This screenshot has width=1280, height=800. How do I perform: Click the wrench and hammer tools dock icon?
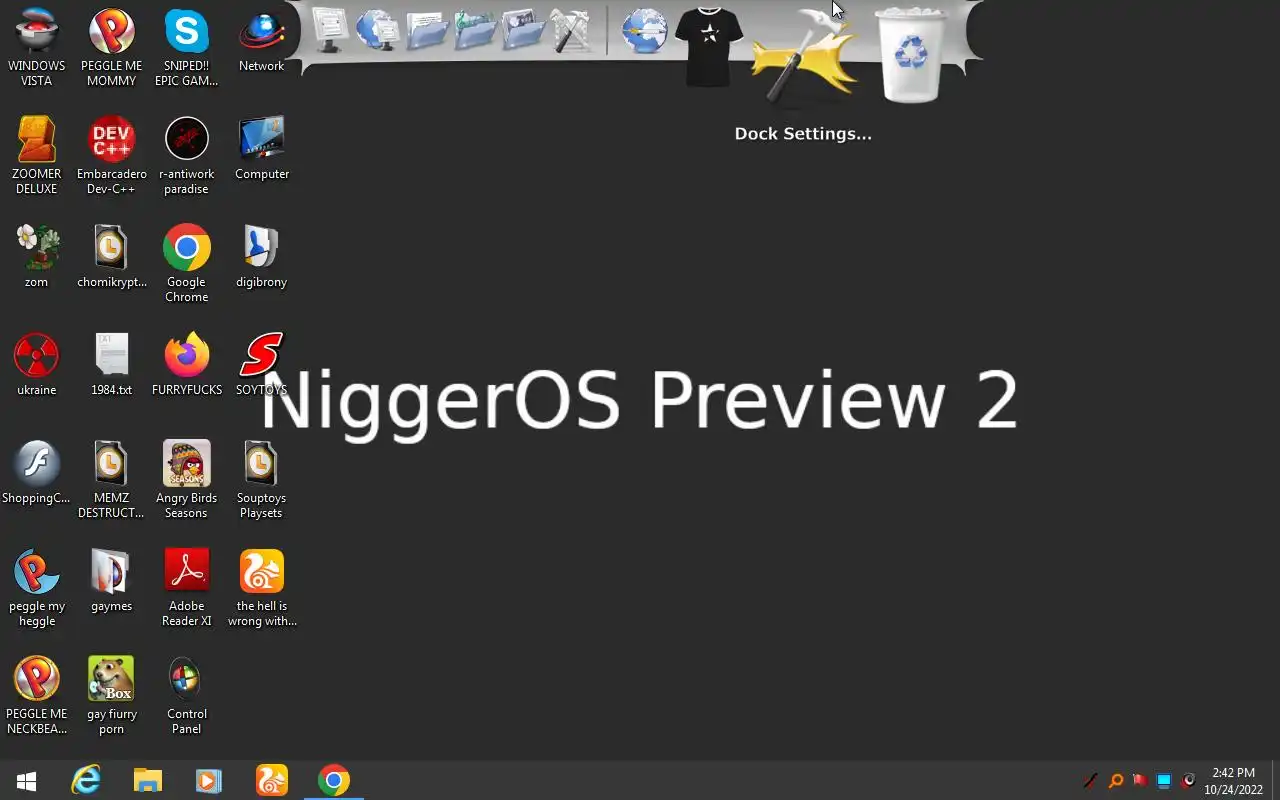click(571, 30)
